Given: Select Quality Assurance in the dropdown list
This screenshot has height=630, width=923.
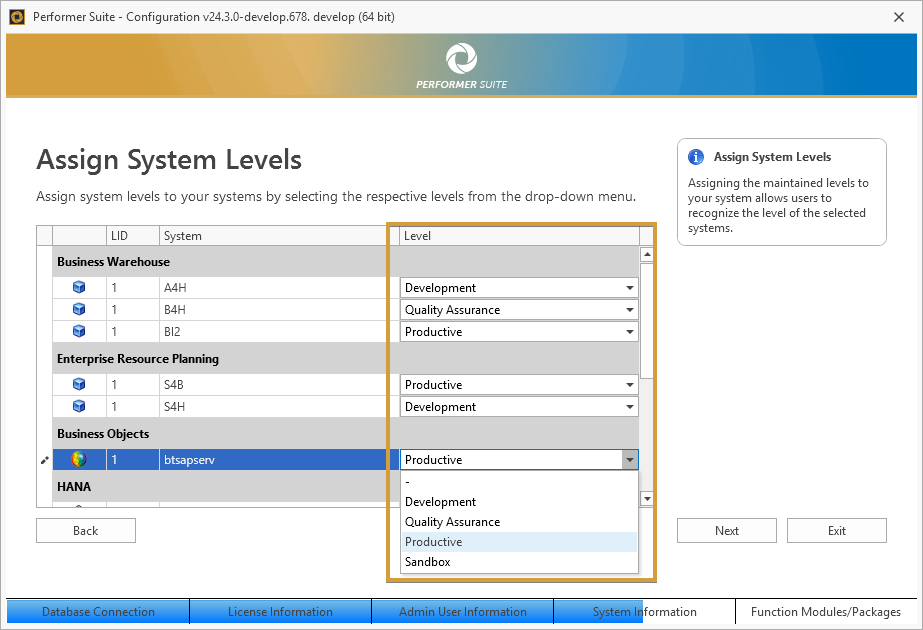Looking at the screenshot, I should point(452,522).
